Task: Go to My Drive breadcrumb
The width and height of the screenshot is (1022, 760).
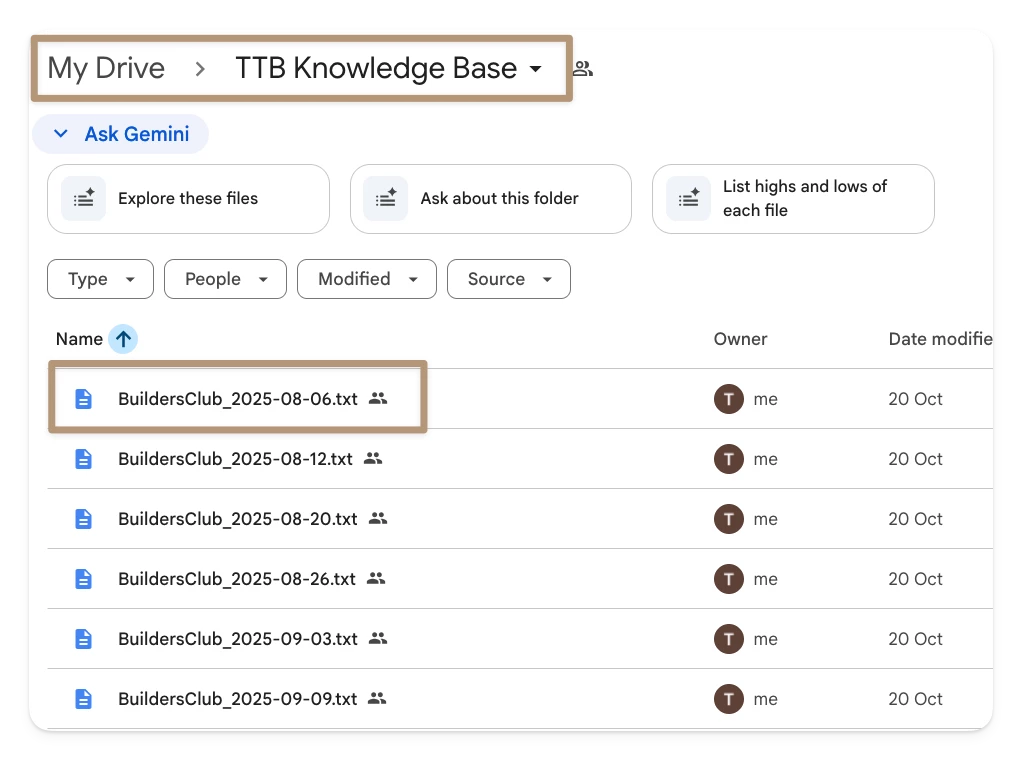Action: coord(106,68)
